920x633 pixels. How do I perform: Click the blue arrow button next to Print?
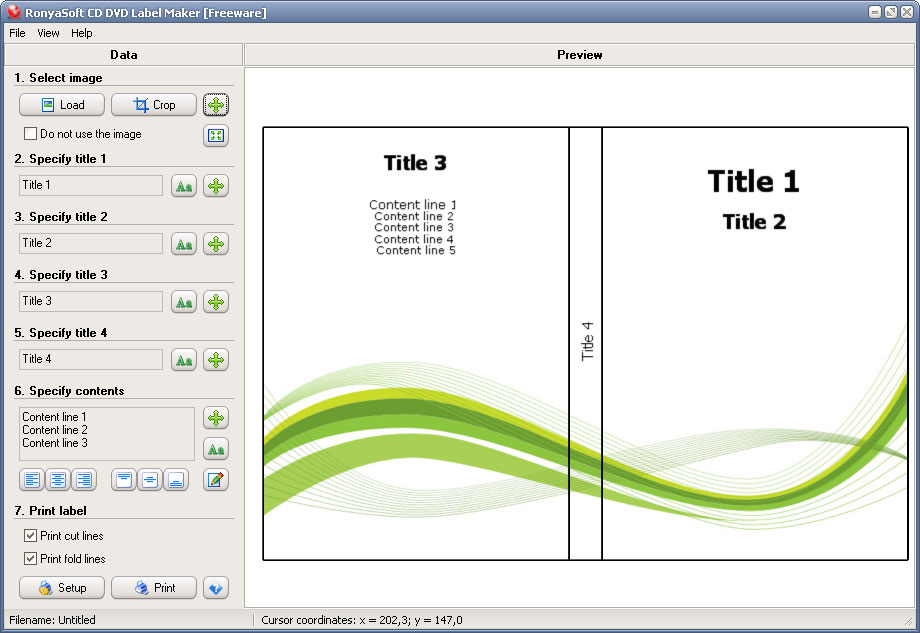(216, 588)
